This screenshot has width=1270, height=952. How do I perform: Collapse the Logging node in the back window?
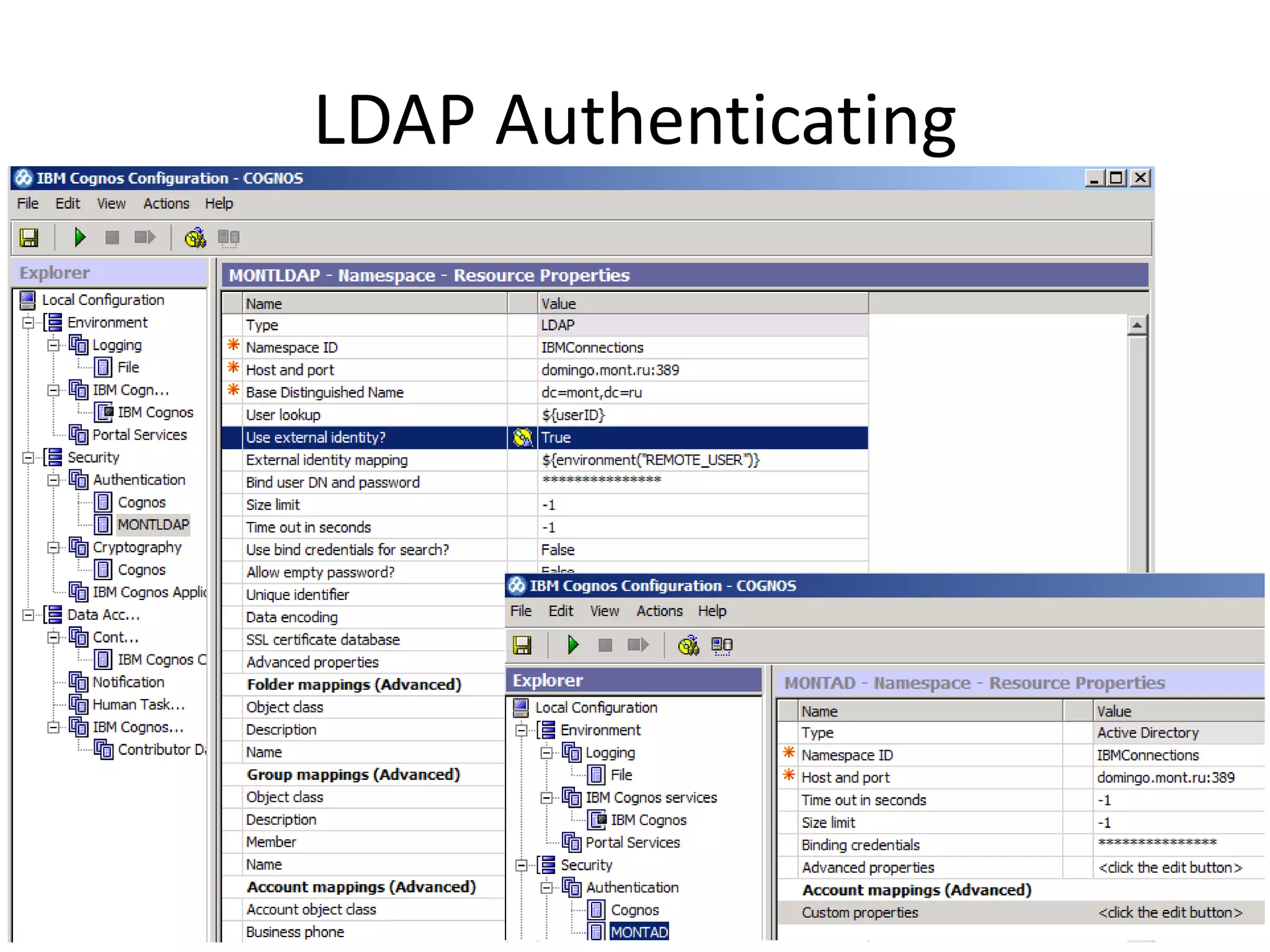[53, 345]
